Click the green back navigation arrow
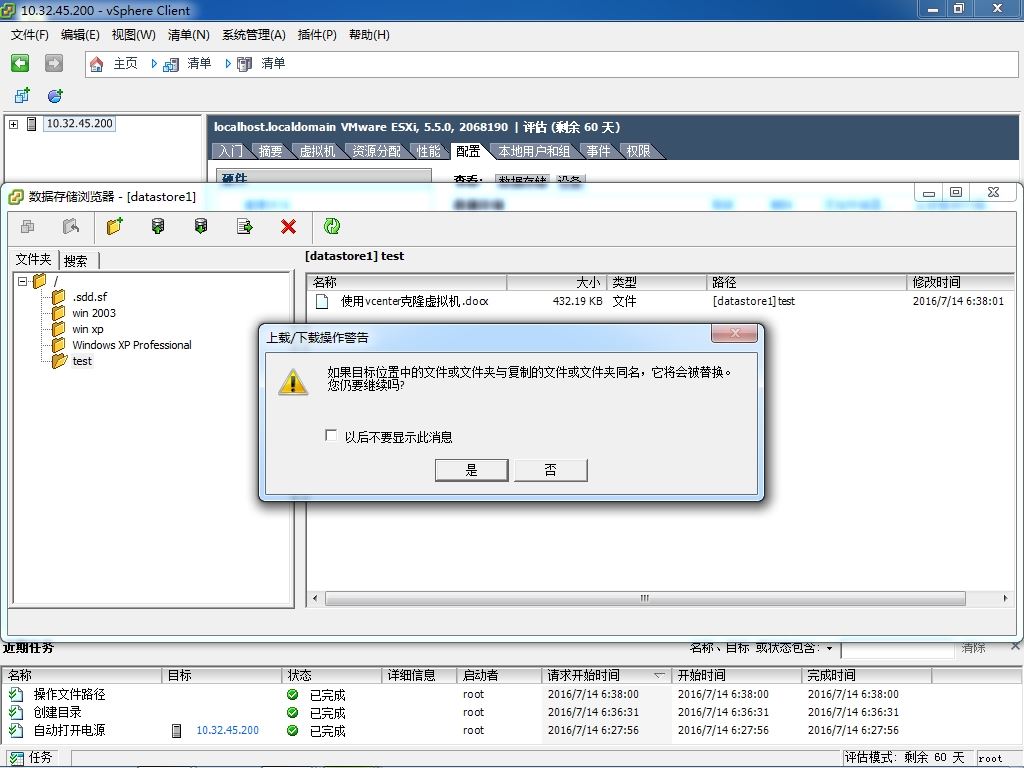This screenshot has width=1024, height=768. (x=20, y=63)
